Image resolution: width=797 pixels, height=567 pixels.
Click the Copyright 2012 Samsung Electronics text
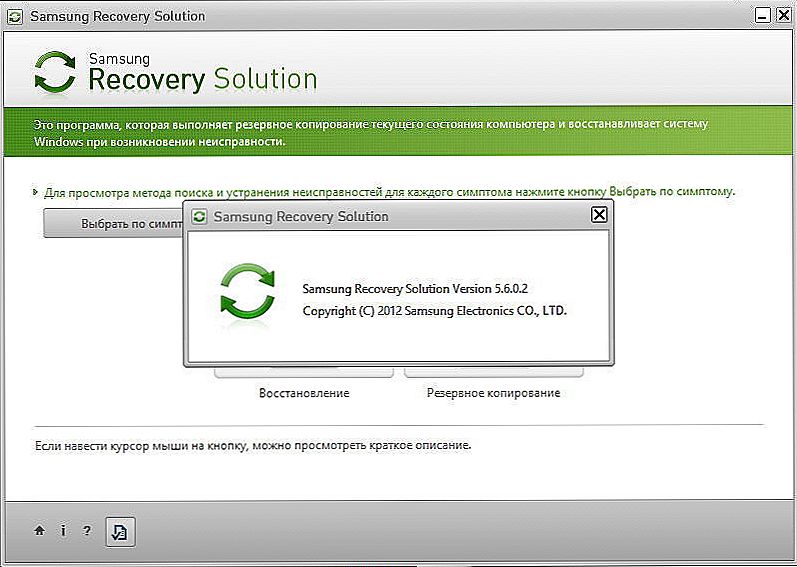click(x=435, y=310)
